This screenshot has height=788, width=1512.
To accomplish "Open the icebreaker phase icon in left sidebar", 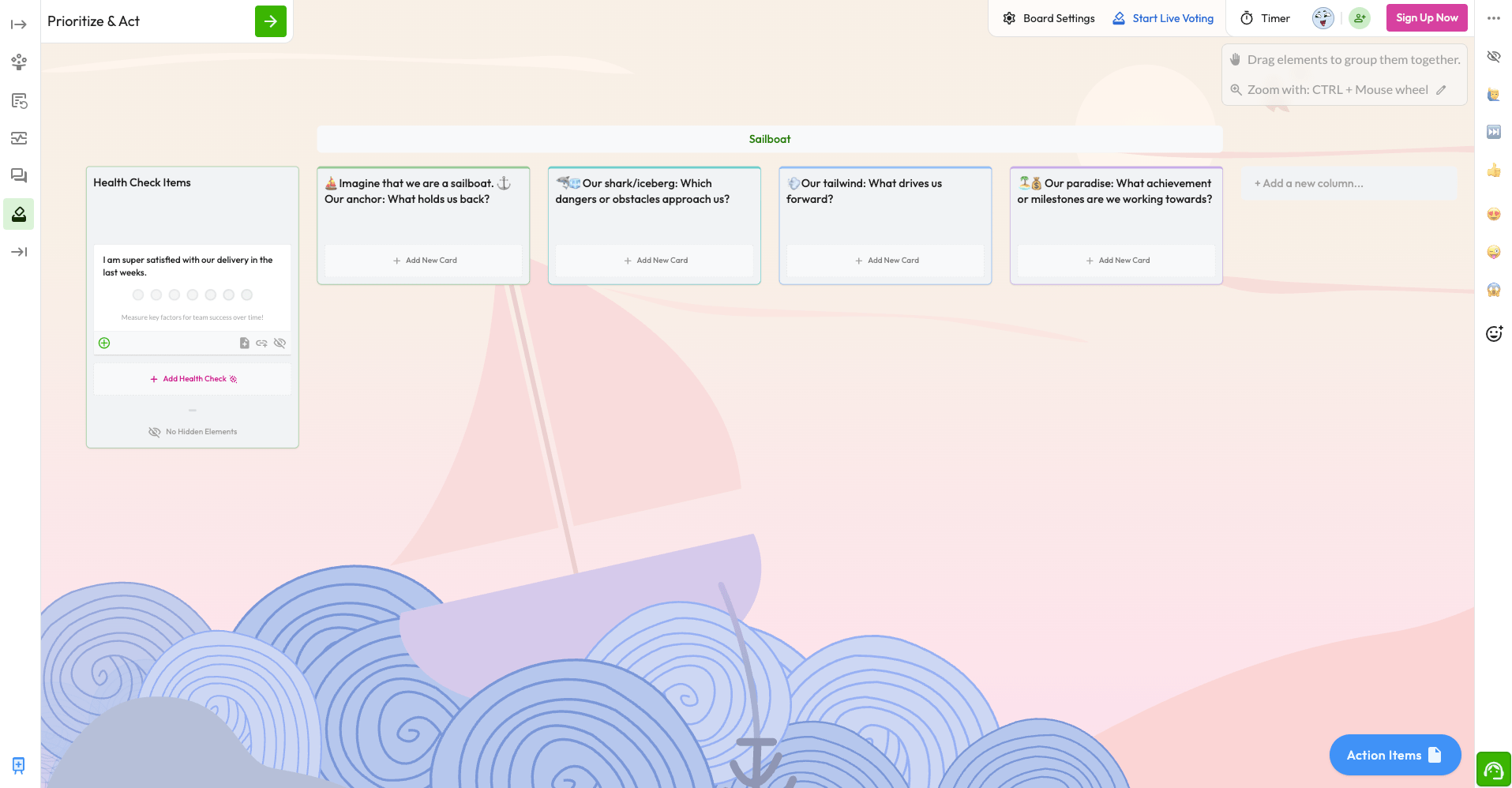I will pyautogui.click(x=19, y=62).
